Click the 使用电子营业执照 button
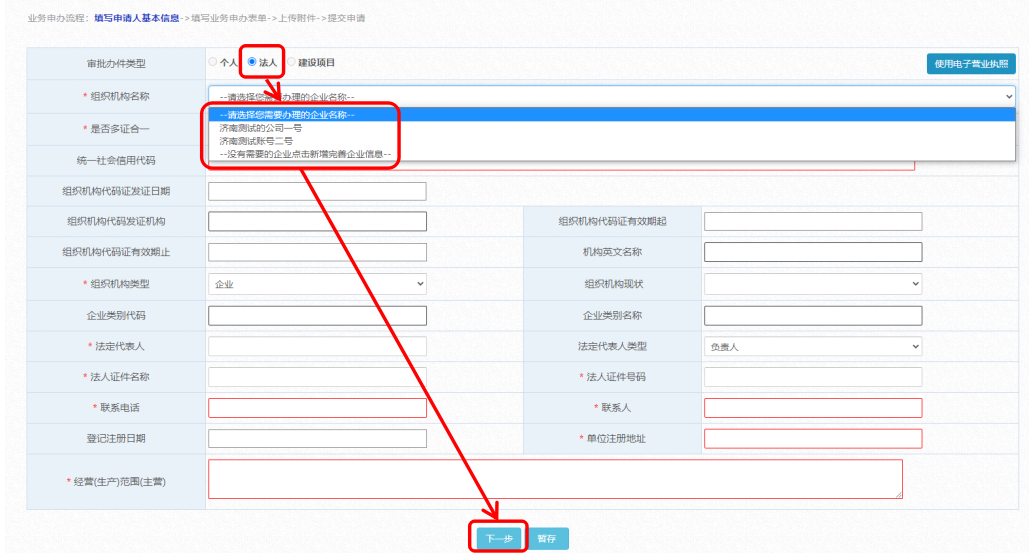The image size is (1029, 553). (x=971, y=64)
